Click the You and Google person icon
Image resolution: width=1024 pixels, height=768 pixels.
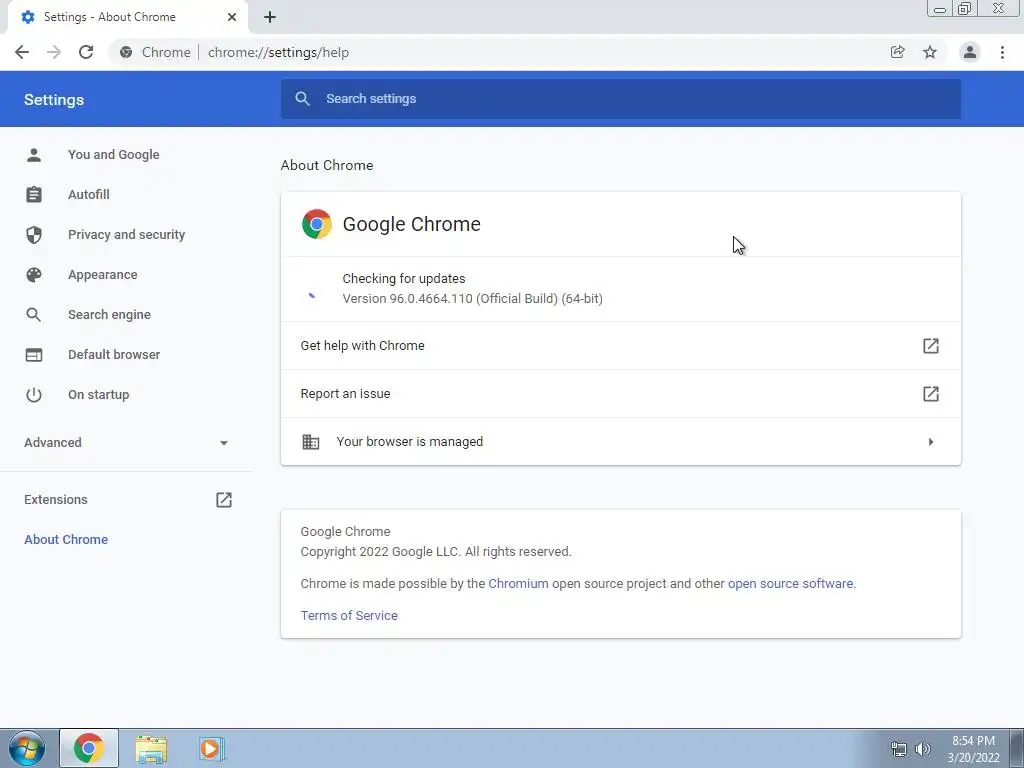point(34,155)
